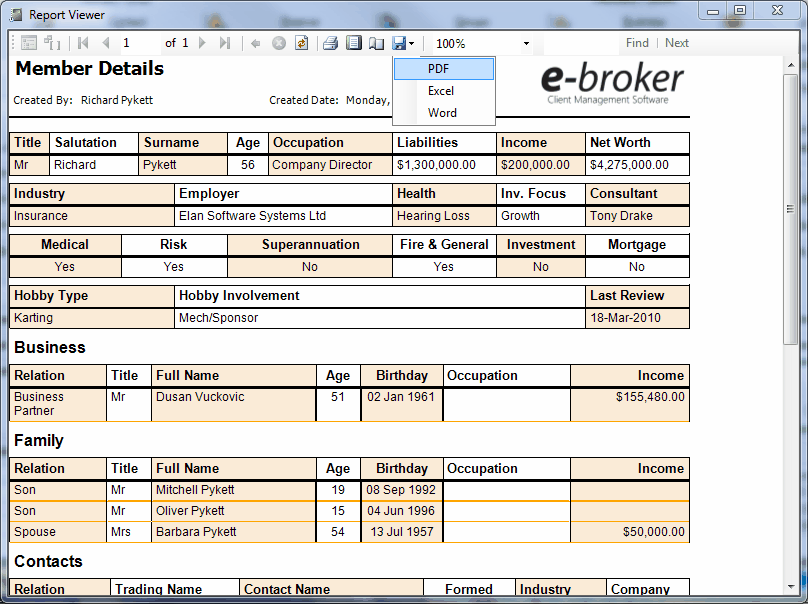Click the Mortgage column header
This screenshot has width=808, height=604.
637,245
